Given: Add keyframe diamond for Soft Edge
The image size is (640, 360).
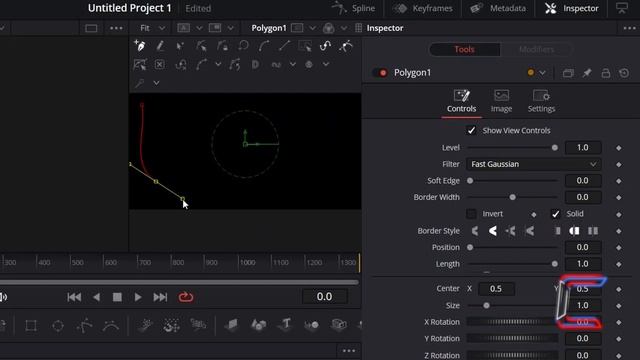Looking at the screenshot, I should 619,181.
